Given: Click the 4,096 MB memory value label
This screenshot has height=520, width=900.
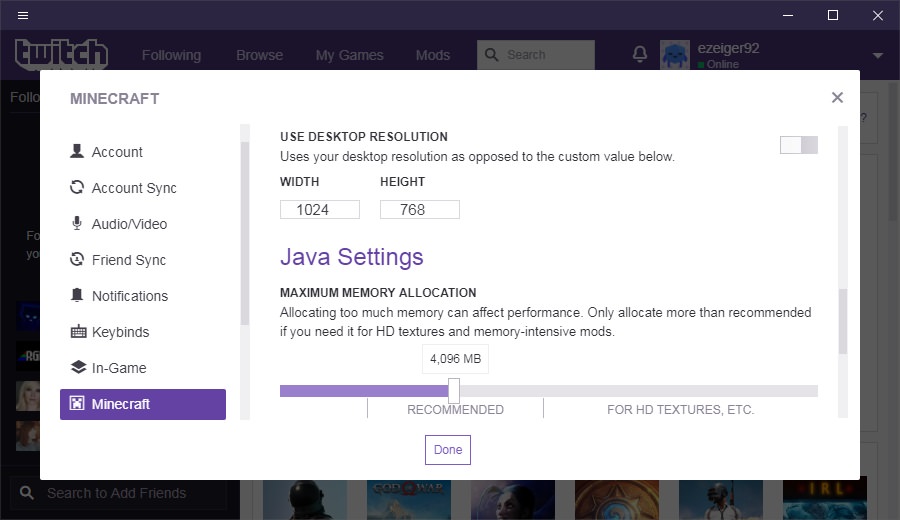Looking at the screenshot, I should coord(455,359).
